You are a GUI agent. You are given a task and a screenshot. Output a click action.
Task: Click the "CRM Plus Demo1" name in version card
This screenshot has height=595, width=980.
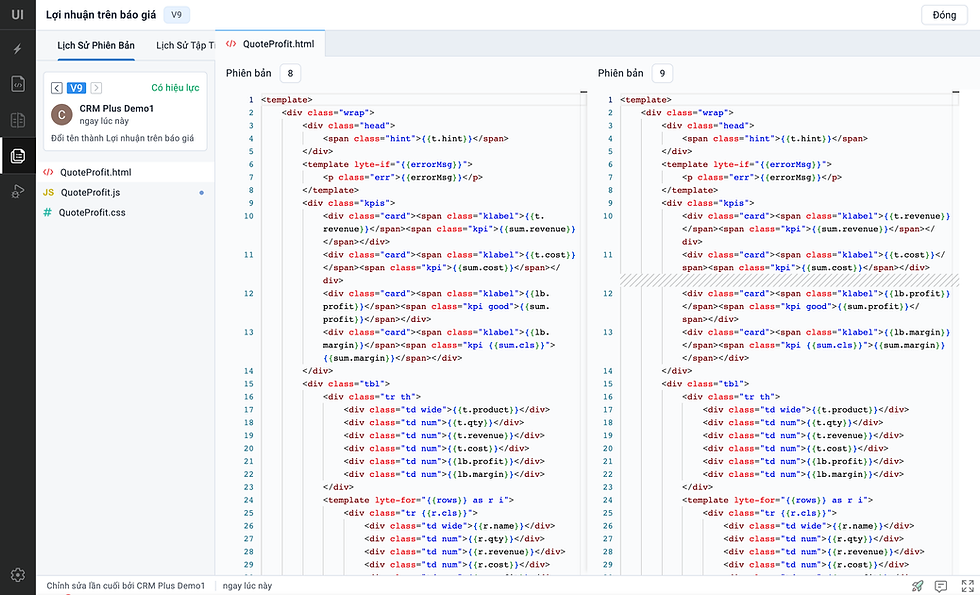(116, 109)
